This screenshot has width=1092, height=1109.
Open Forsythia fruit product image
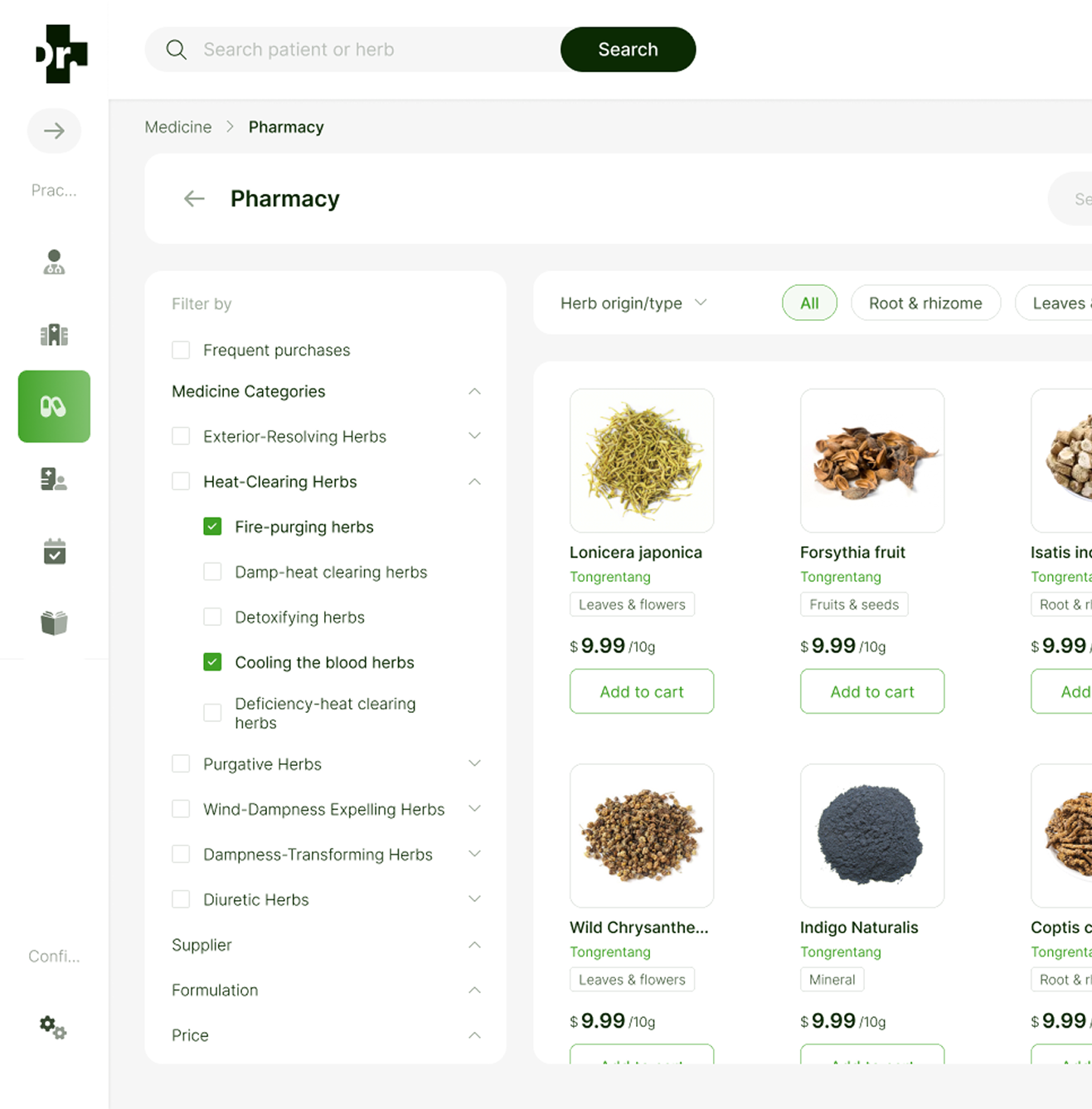(872, 461)
